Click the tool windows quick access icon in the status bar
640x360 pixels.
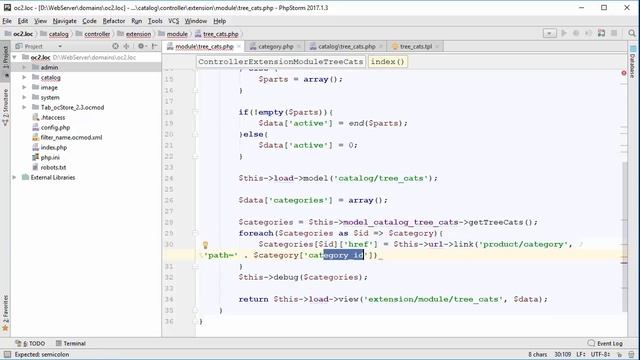pos(7,354)
